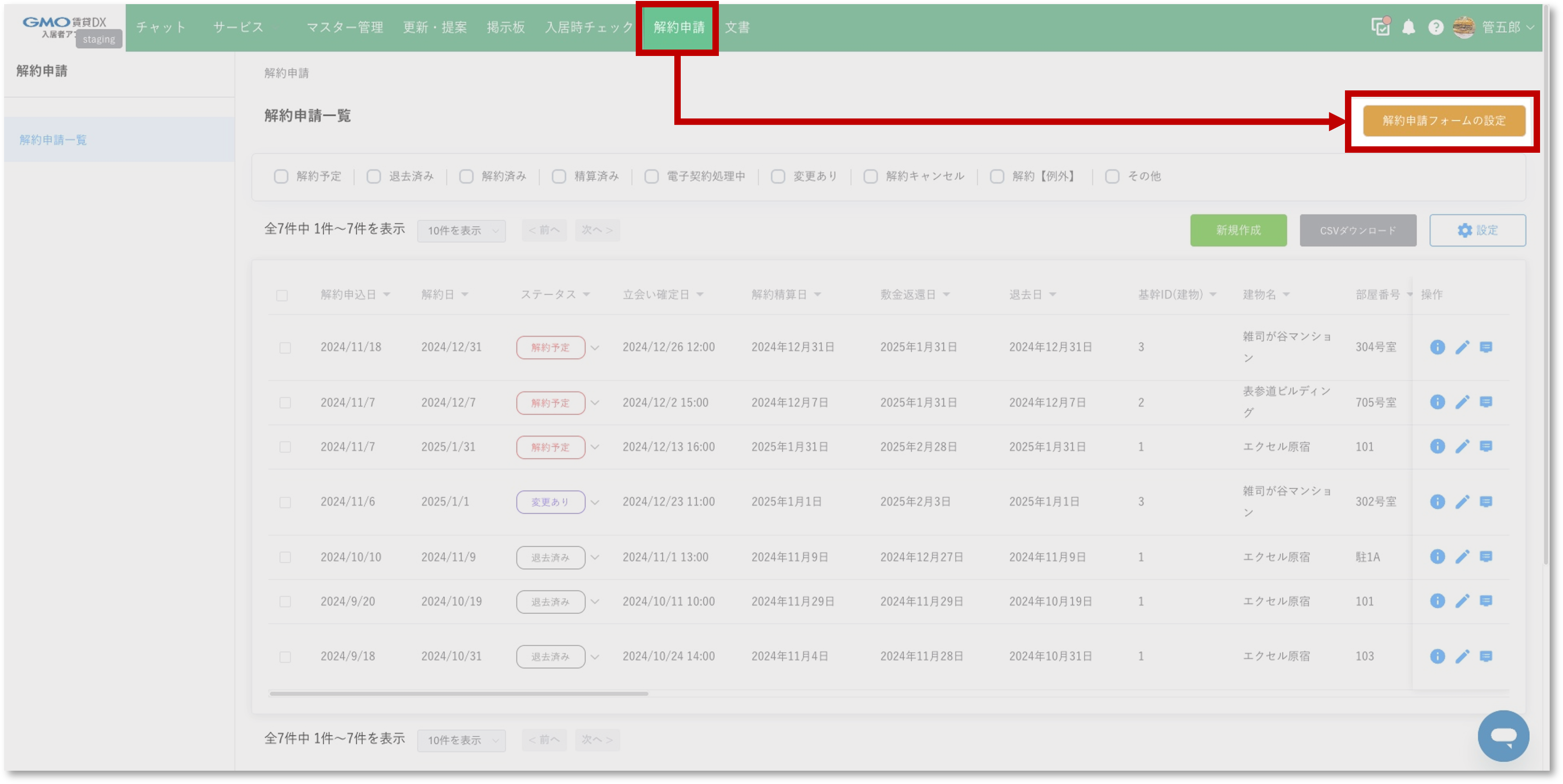
Task: Click pencil edit icon for 705号室 row
Action: tap(1462, 402)
